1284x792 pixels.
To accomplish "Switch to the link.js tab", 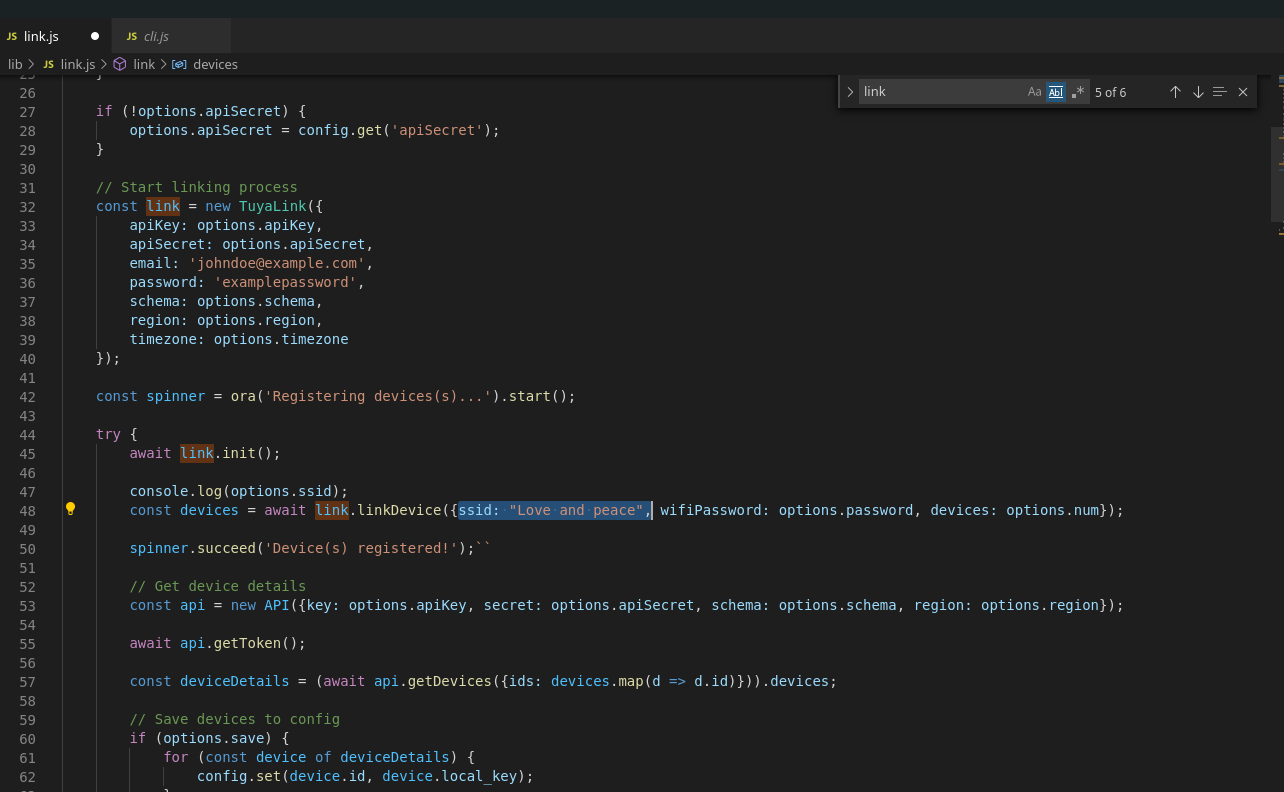I will tap(56, 36).
